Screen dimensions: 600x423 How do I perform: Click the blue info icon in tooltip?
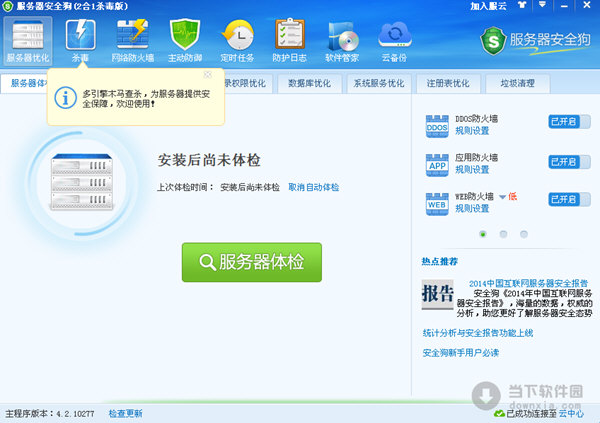(x=65, y=98)
